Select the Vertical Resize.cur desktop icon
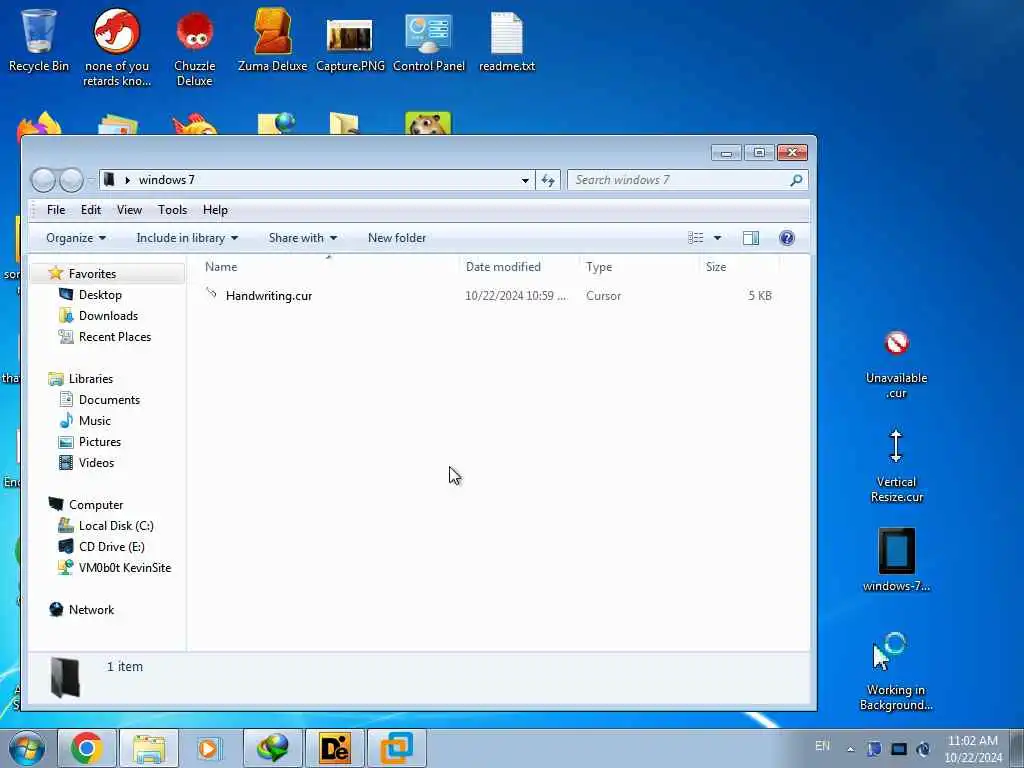1024x768 pixels. coord(897,466)
